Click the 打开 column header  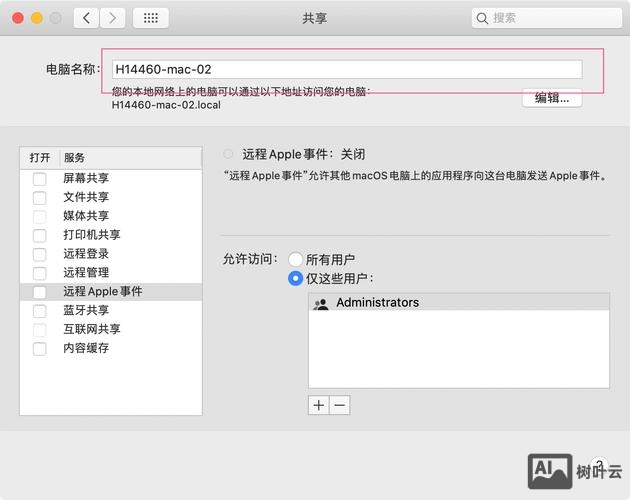40,158
